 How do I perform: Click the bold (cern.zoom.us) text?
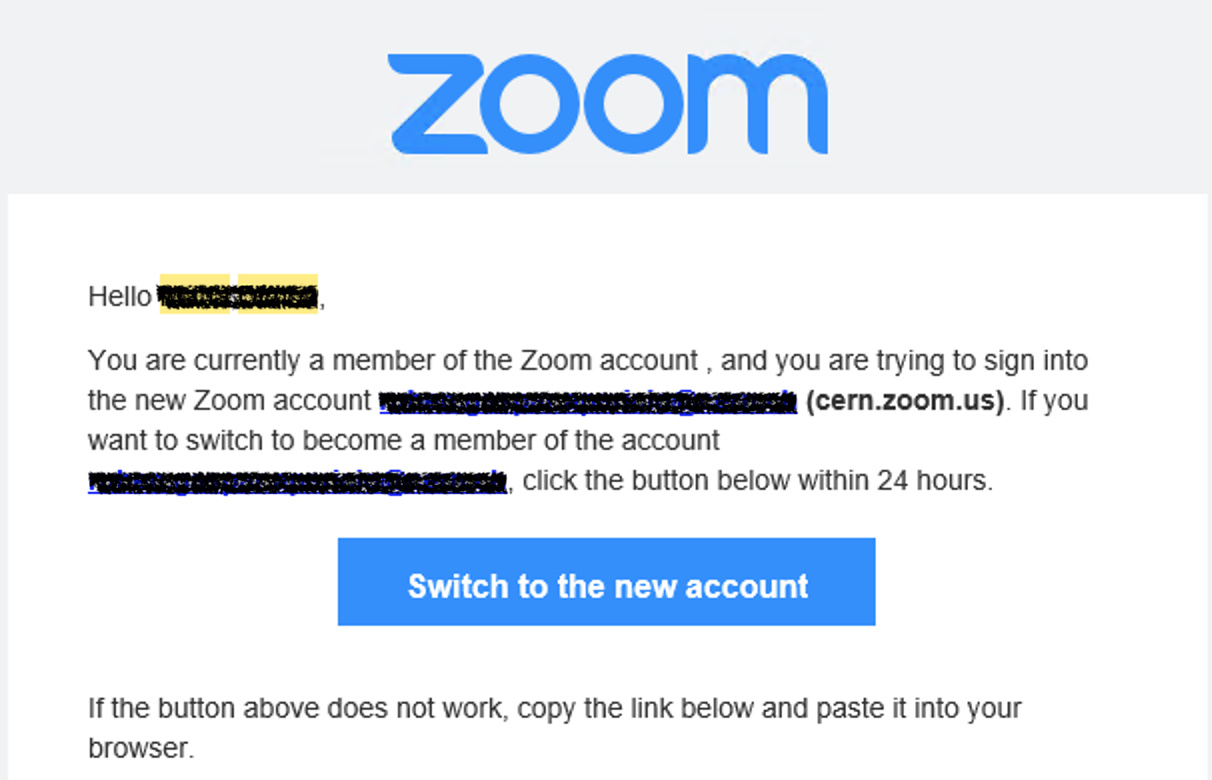(904, 401)
